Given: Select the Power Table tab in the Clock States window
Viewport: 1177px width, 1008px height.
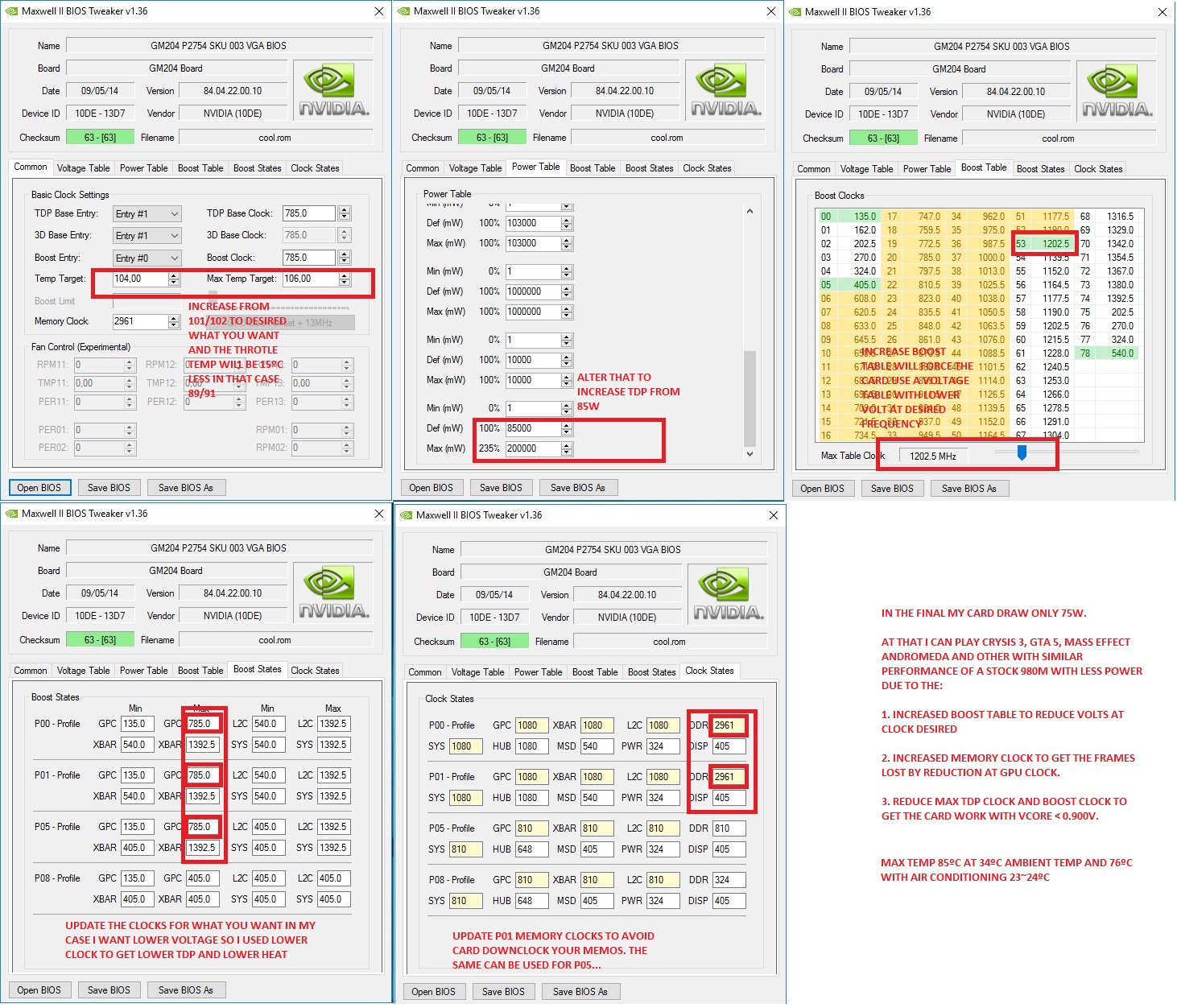Looking at the screenshot, I should click(x=538, y=672).
